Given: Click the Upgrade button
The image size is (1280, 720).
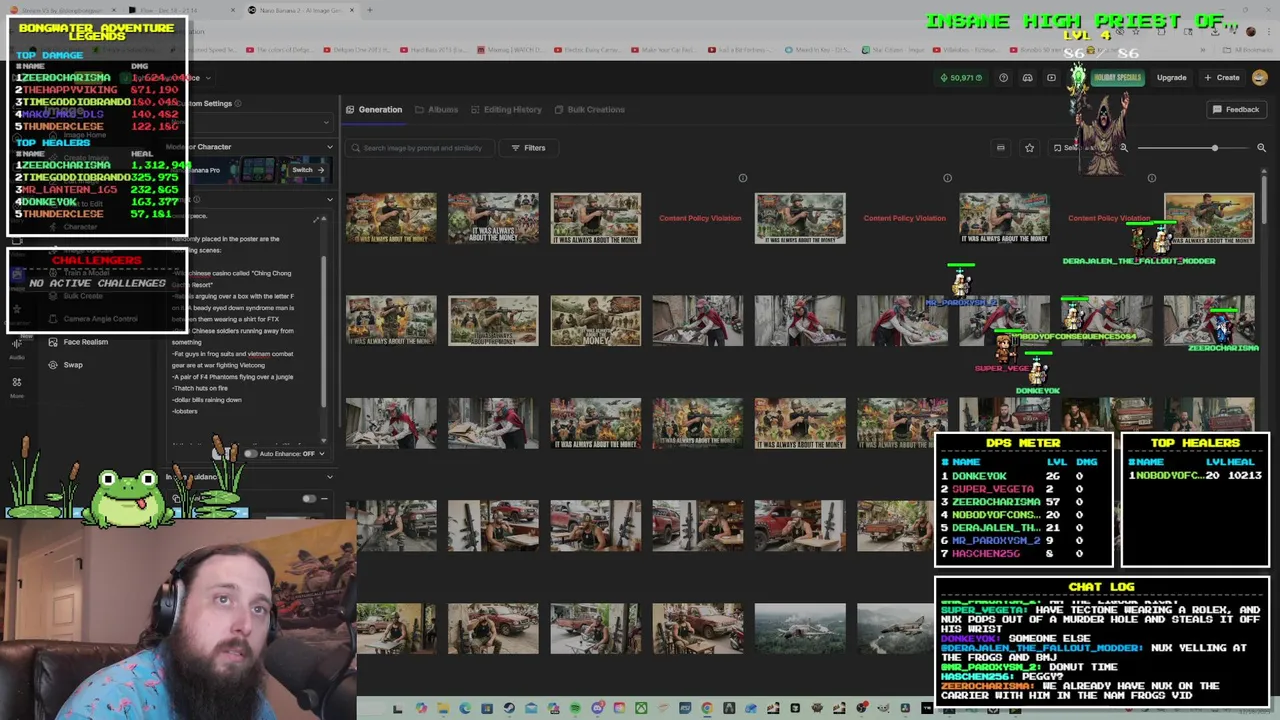Looking at the screenshot, I should tap(1171, 78).
